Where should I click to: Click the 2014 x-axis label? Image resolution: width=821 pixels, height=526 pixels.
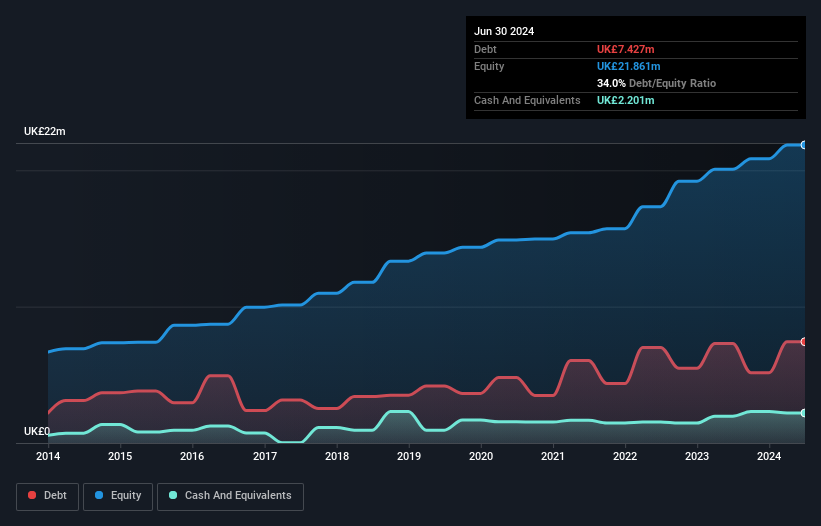click(x=48, y=456)
